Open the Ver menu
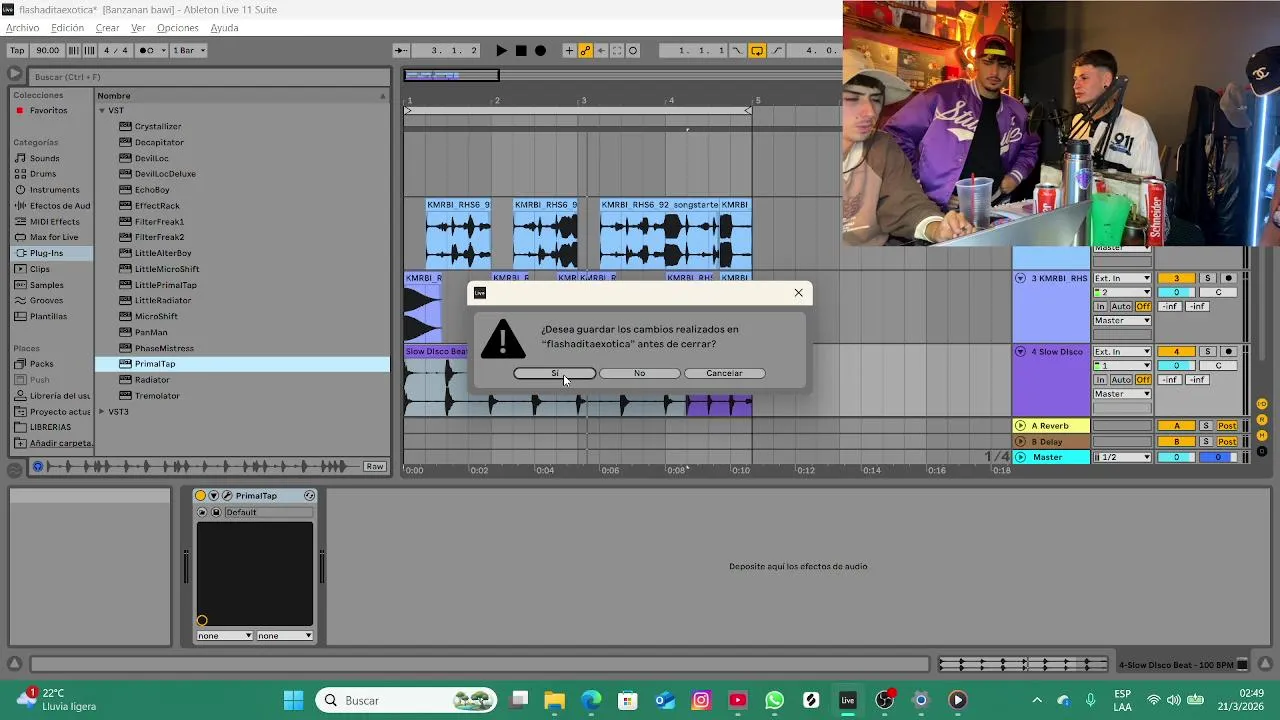 point(138,28)
